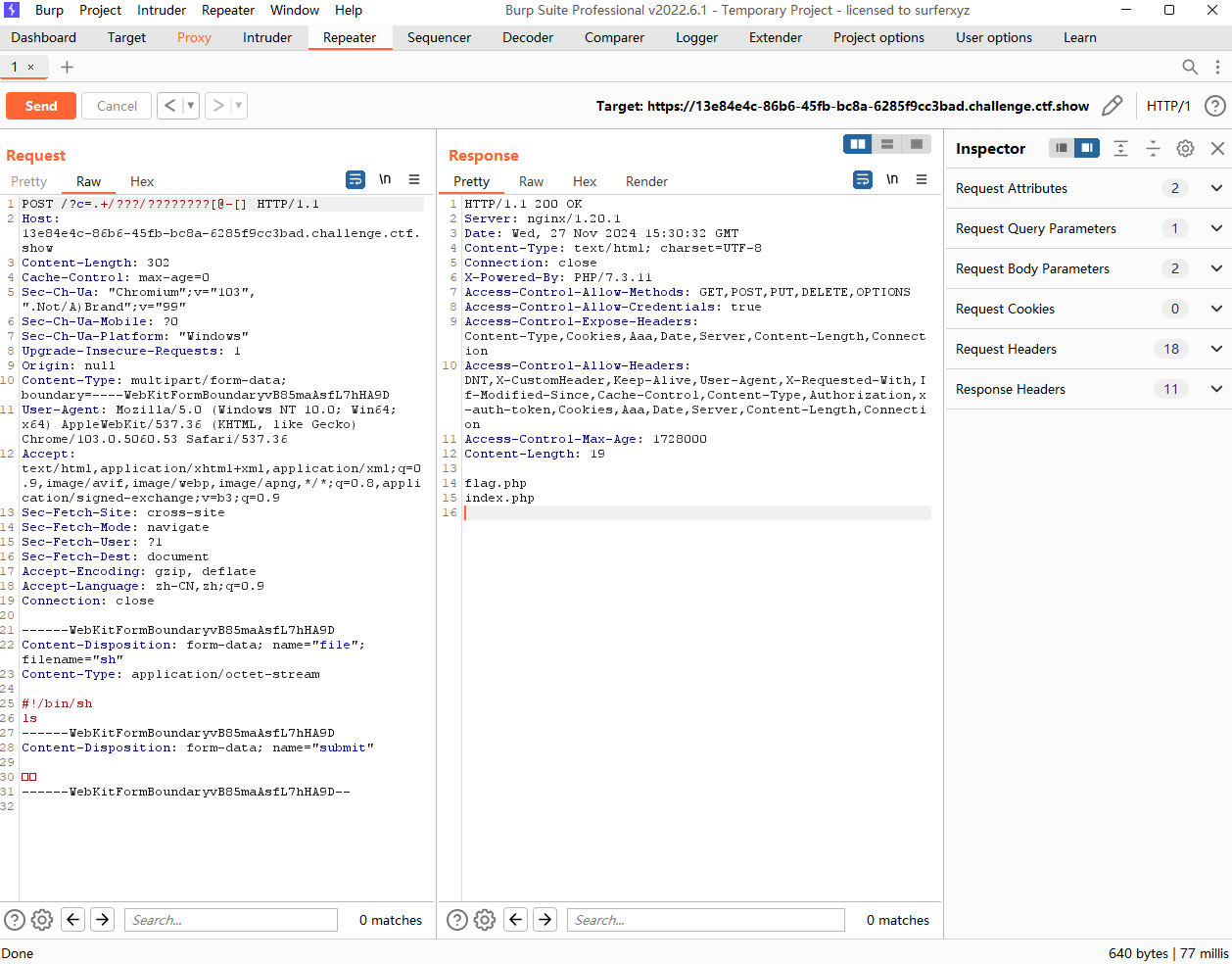Go to the next request in history
Viewport: 1232px width, 964px height.
(x=218, y=106)
